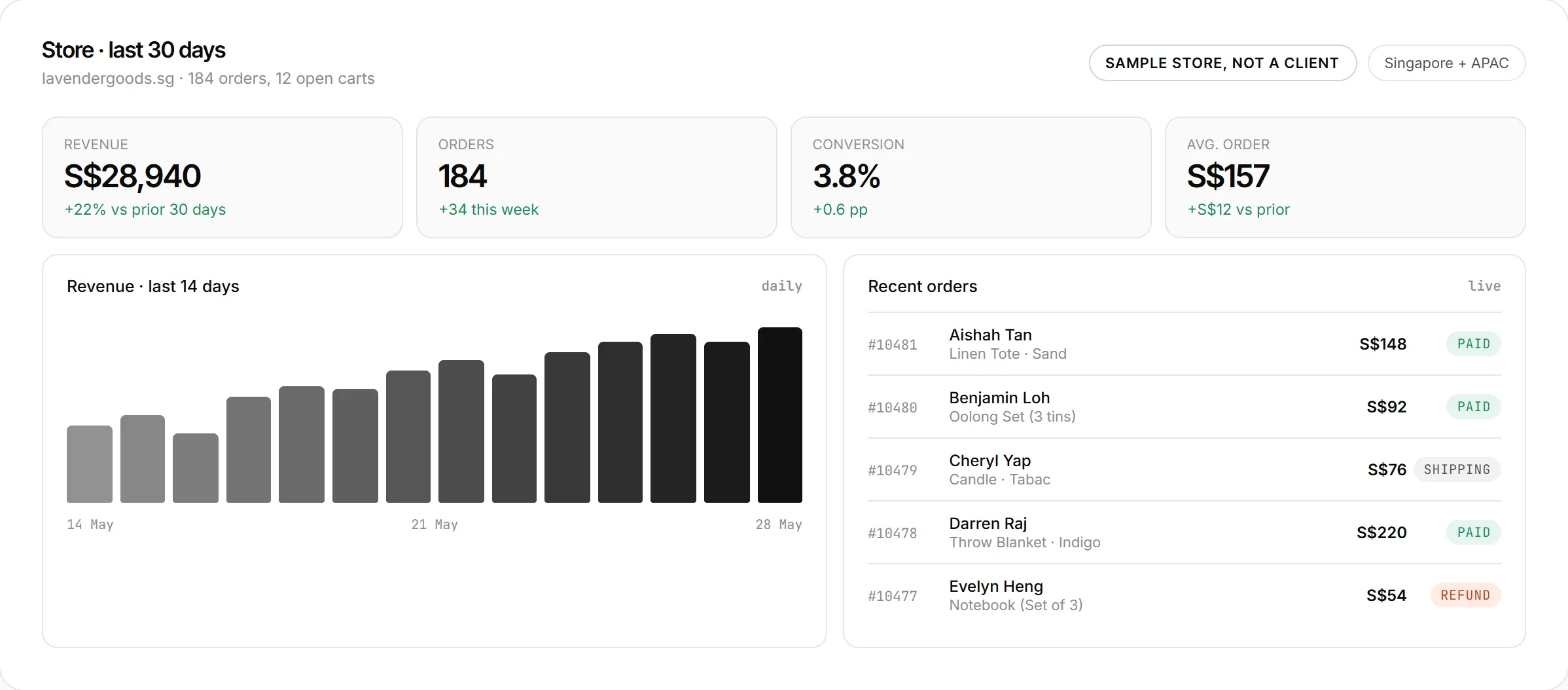Click the lavendergoods.sg subtitle line

pos(208,79)
